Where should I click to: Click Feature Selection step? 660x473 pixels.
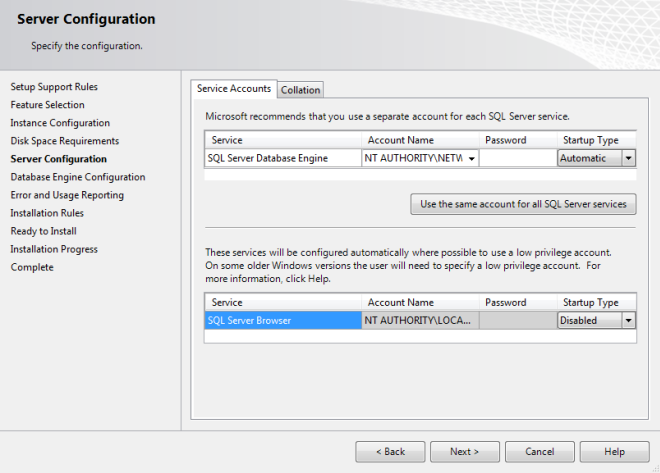click(x=48, y=105)
